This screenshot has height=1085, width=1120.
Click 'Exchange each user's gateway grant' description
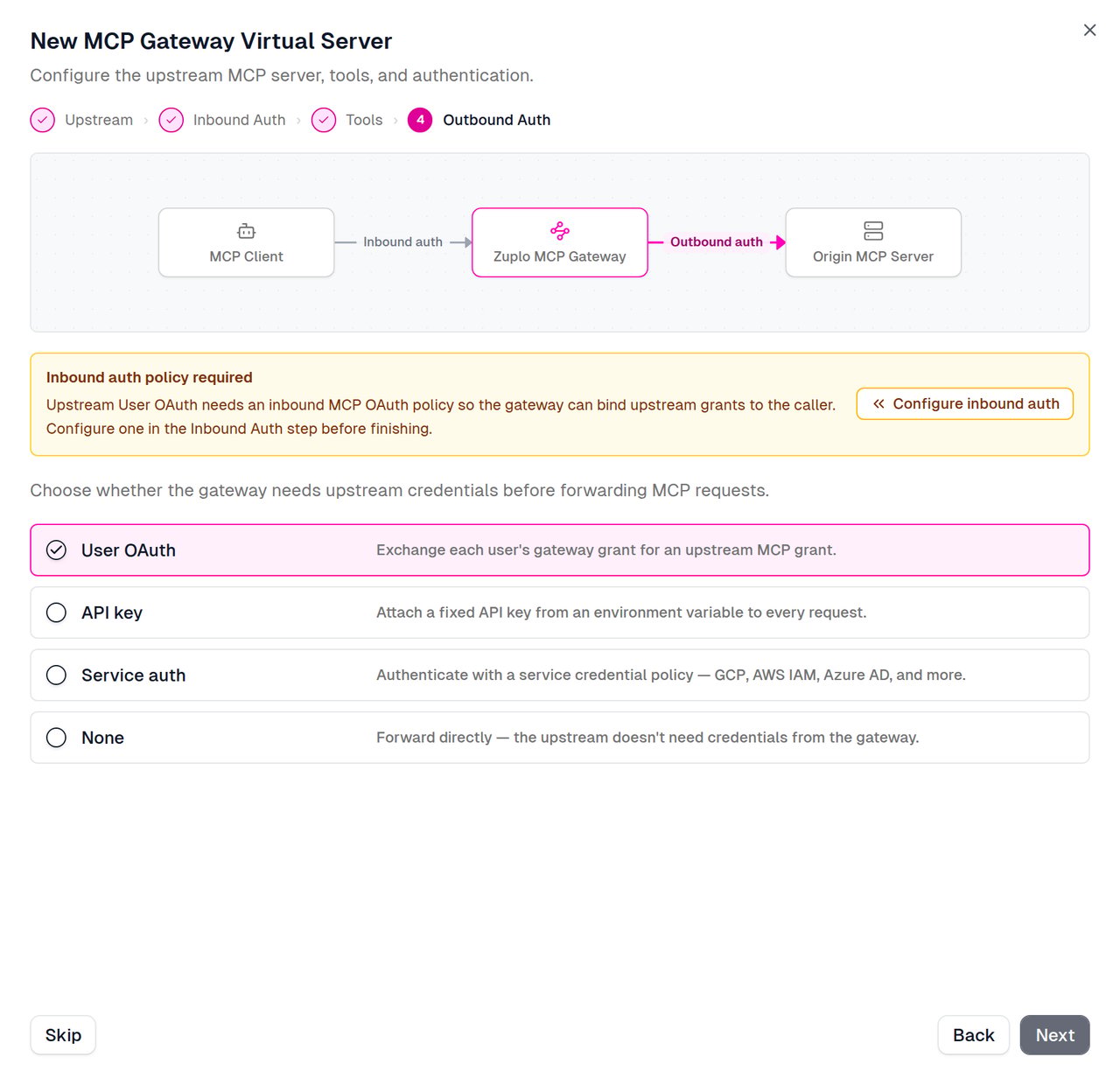pyautogui.click(x=606, y=549)
